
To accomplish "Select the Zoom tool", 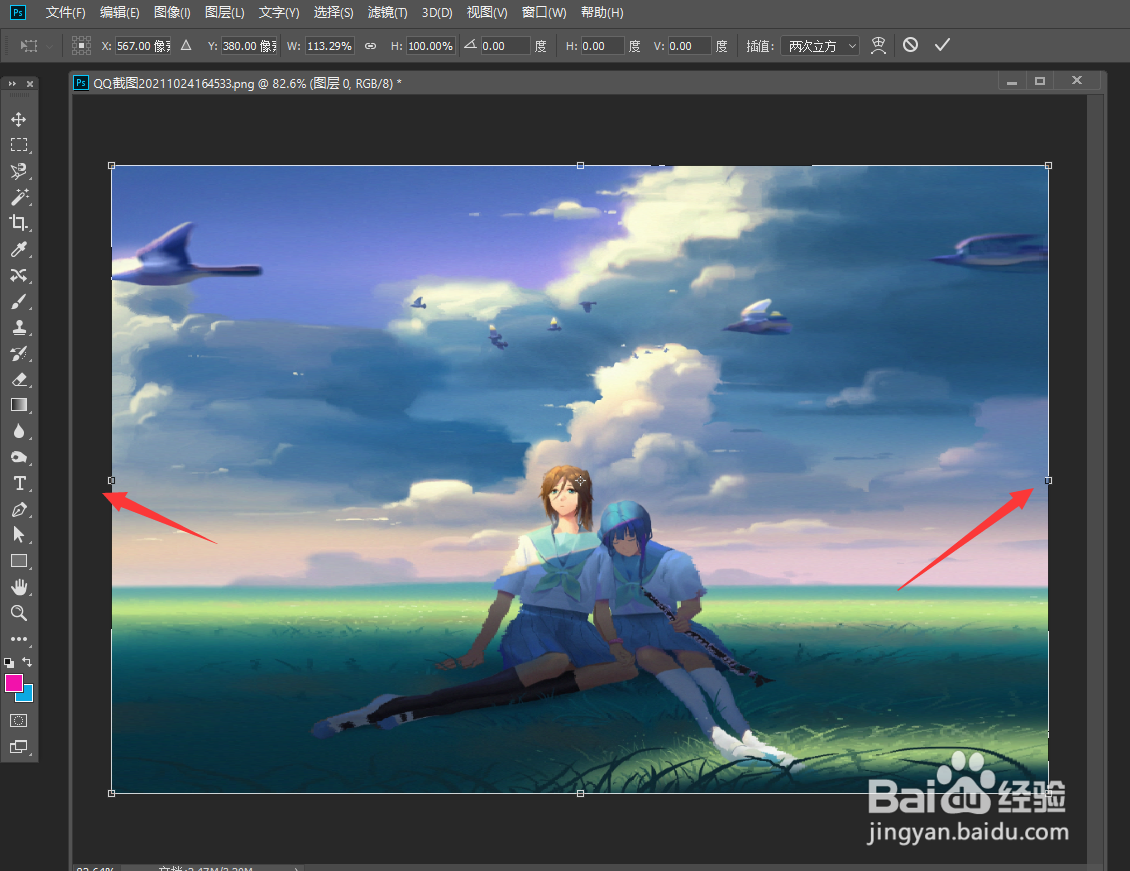I will click(19, 613).
